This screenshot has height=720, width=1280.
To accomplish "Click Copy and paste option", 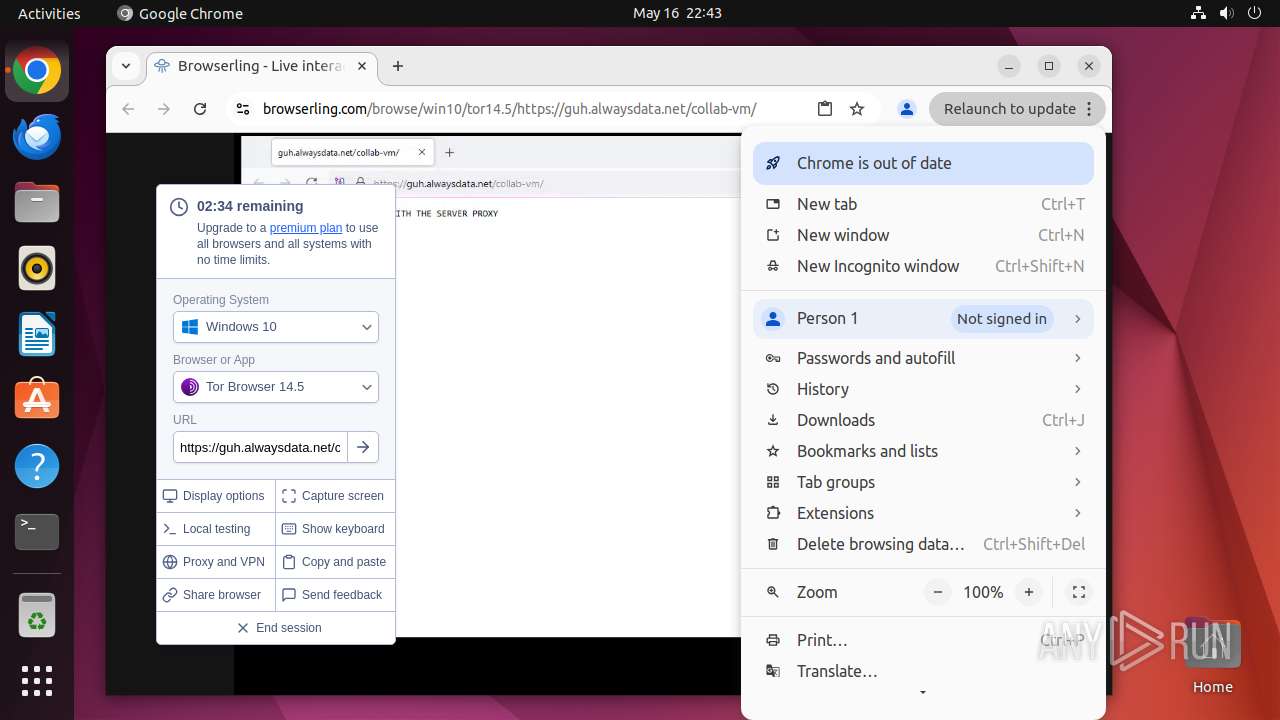I will click(335, 562).
